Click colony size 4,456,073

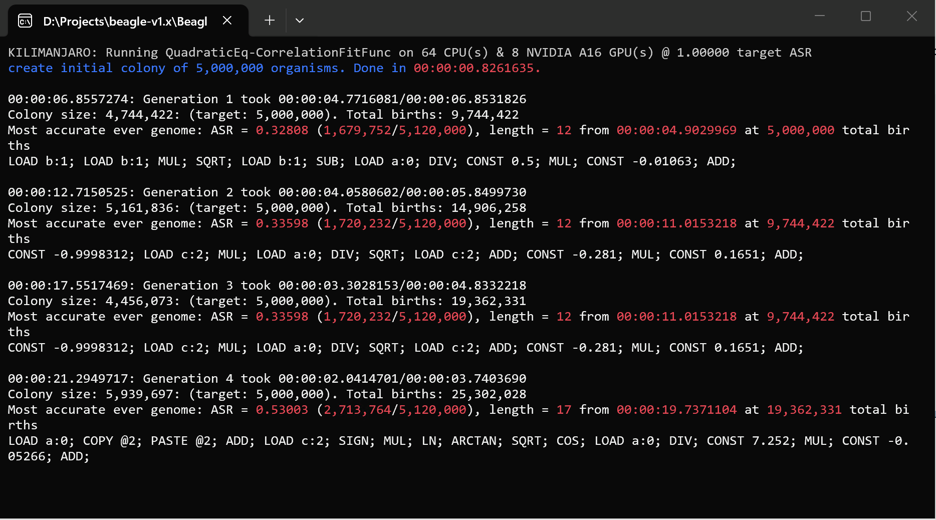[x=139, y=301]
